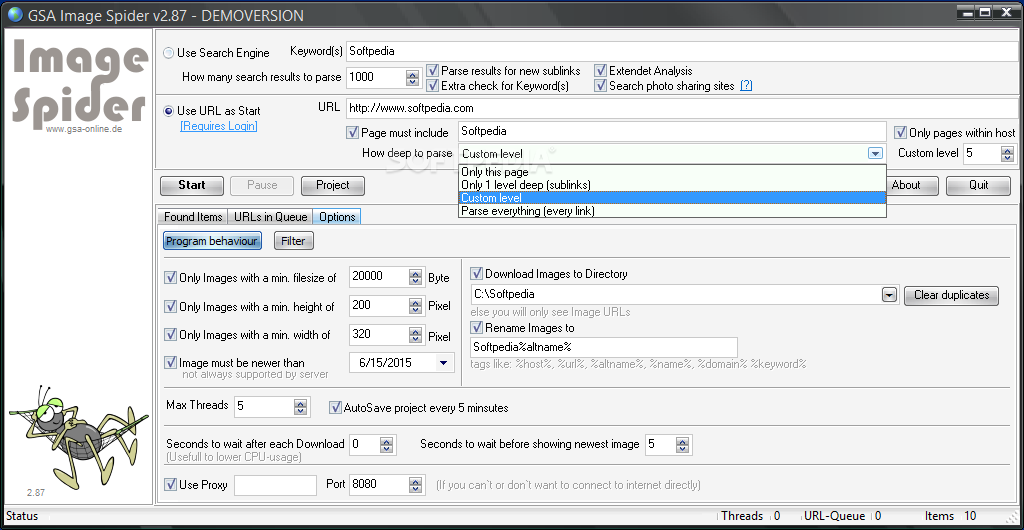Screen dimensions: 1024x530
Task: Adjust min. filesize spinner
Action: click(415, 277)
